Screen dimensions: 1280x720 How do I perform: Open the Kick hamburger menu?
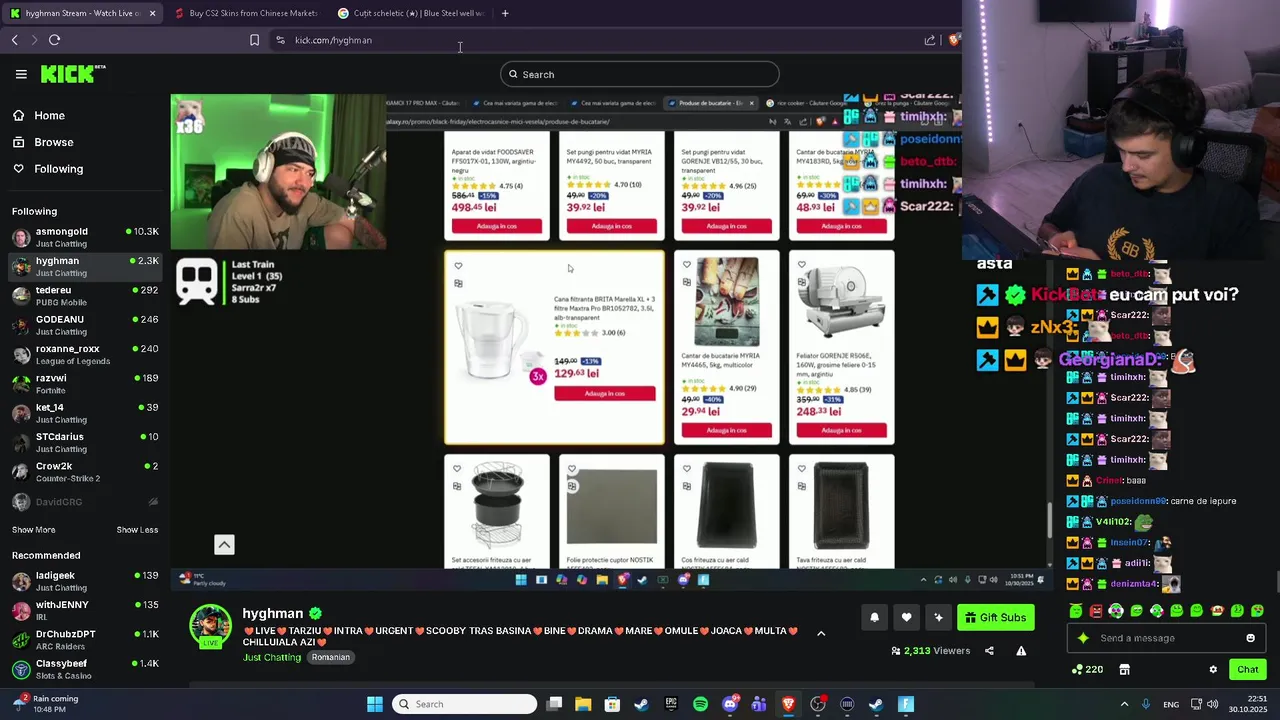coord(21,74)
